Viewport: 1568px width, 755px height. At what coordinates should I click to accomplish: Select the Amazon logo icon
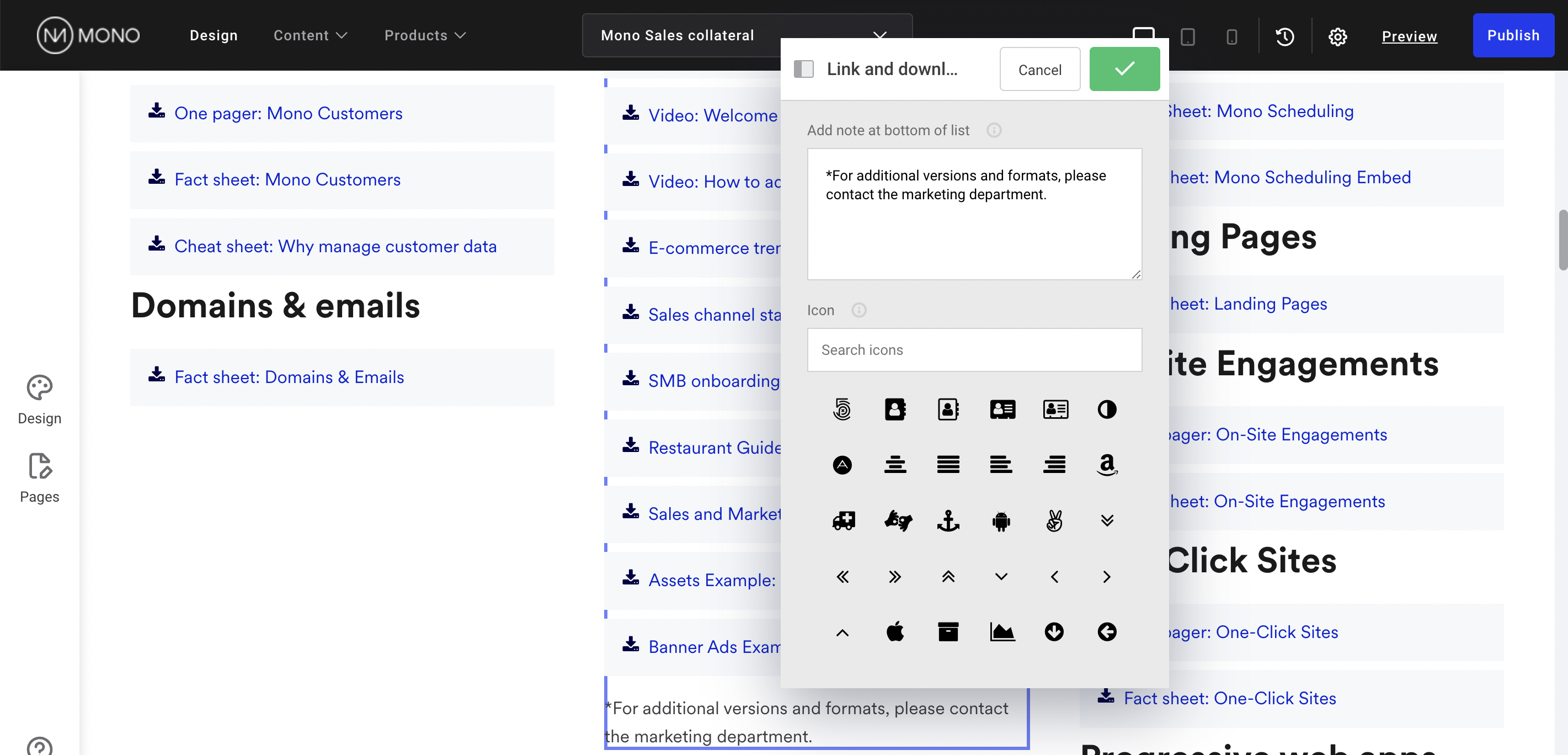coord(1107,465)
